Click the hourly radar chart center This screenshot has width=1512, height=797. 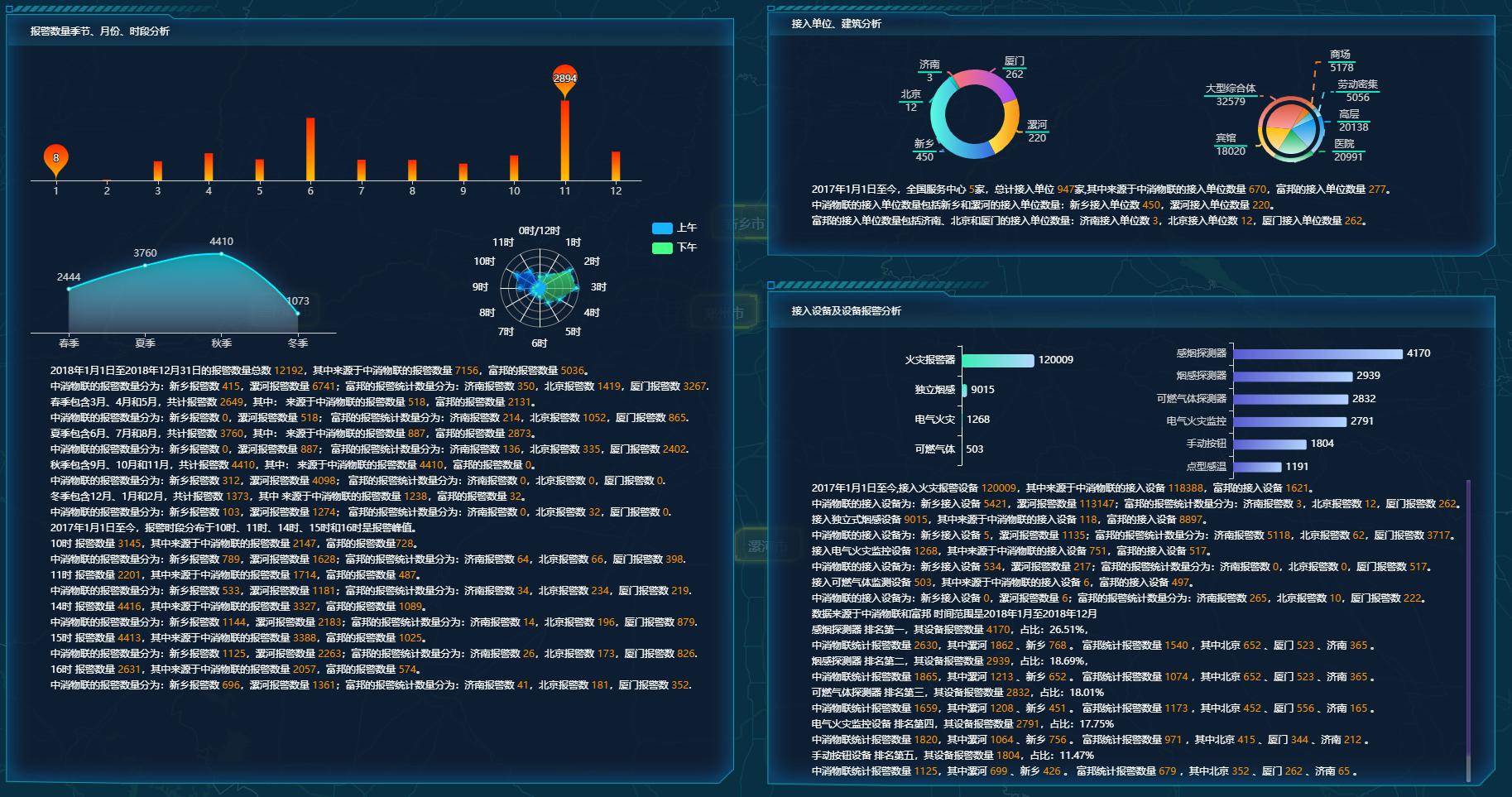(x=540, y=288)
